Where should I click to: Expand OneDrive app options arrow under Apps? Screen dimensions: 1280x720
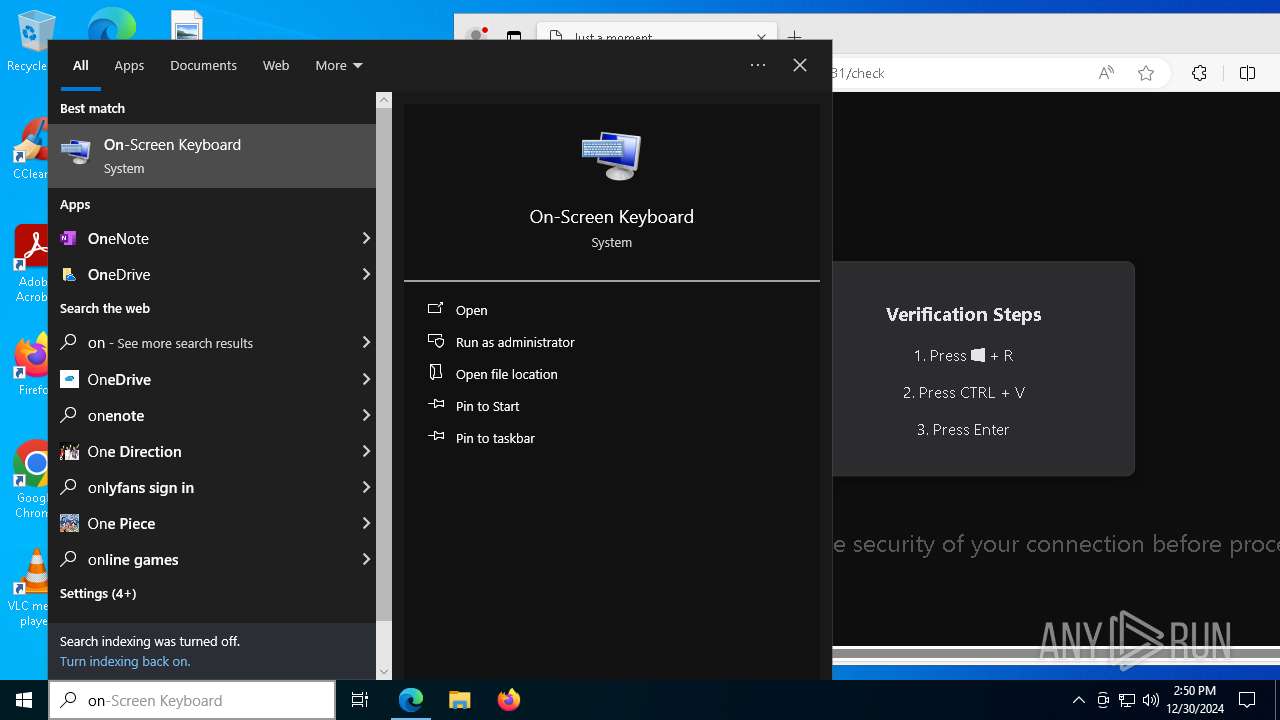[366, 274]
